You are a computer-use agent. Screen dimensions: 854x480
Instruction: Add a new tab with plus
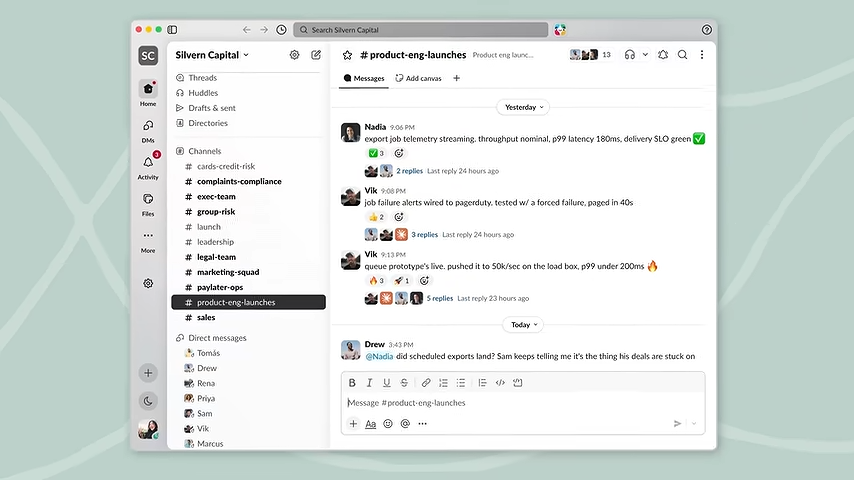(456, 78)
